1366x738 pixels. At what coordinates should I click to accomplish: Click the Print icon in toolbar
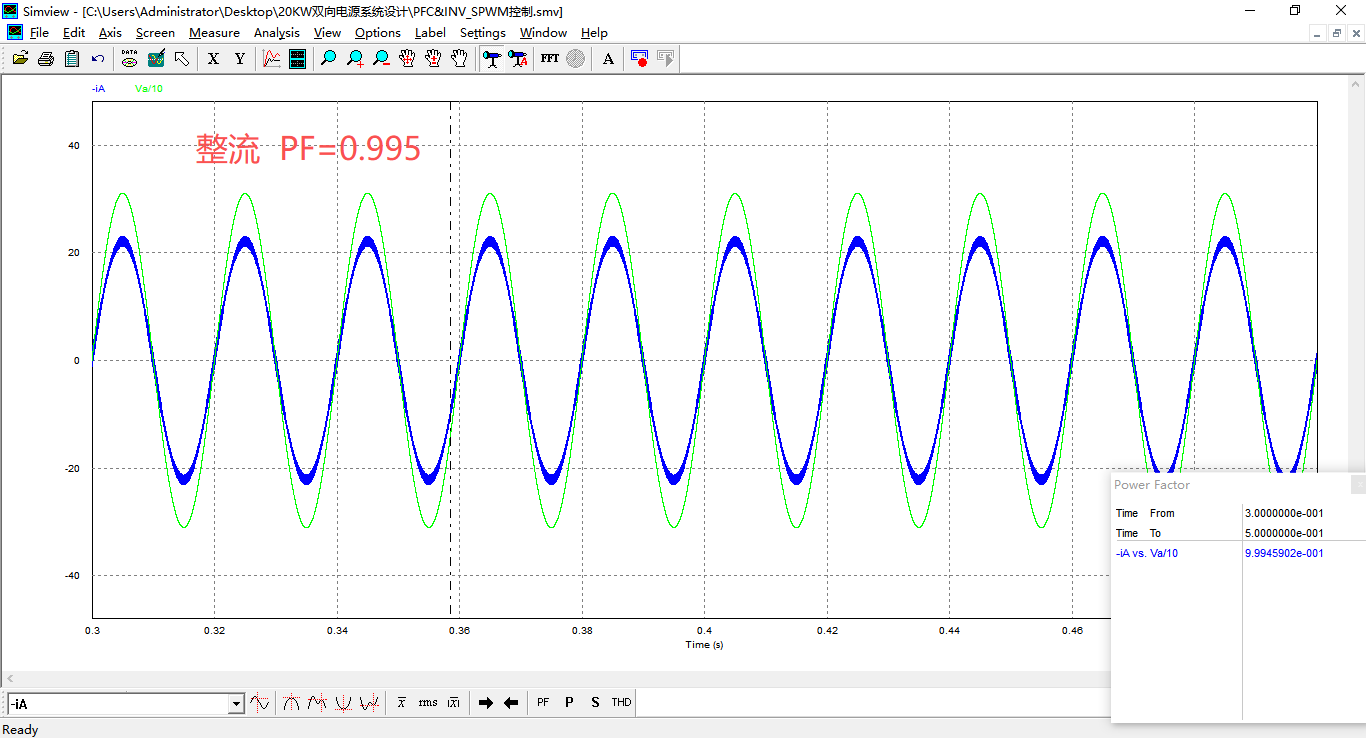(46, 59)
